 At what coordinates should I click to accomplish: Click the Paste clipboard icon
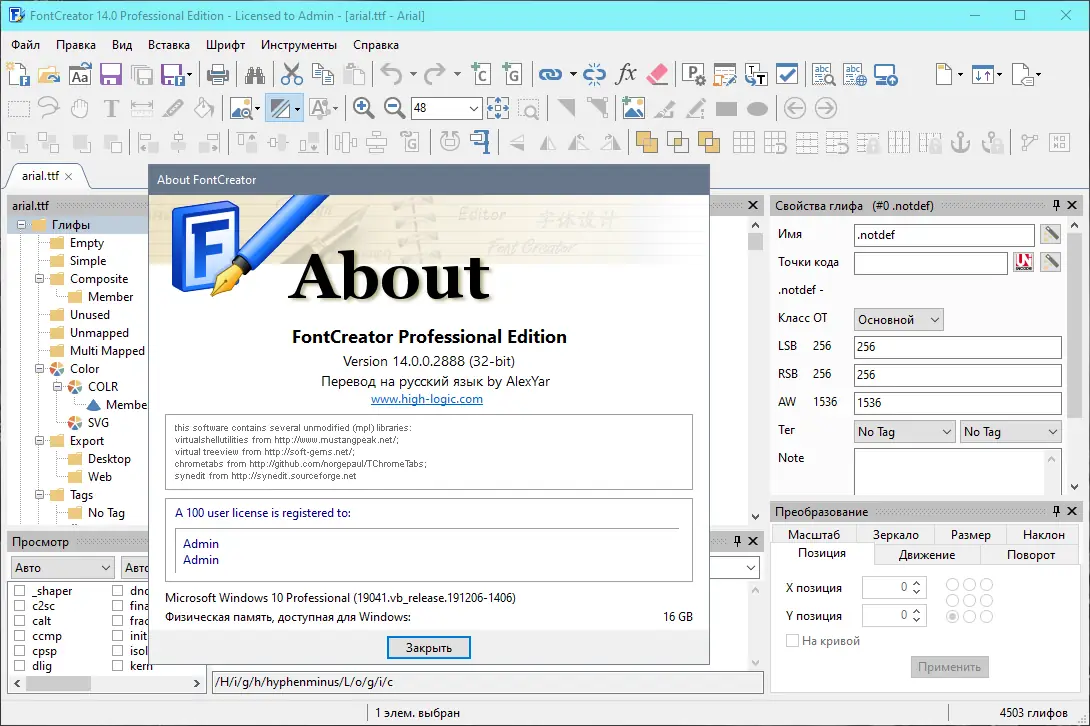(x=354, y=74)
